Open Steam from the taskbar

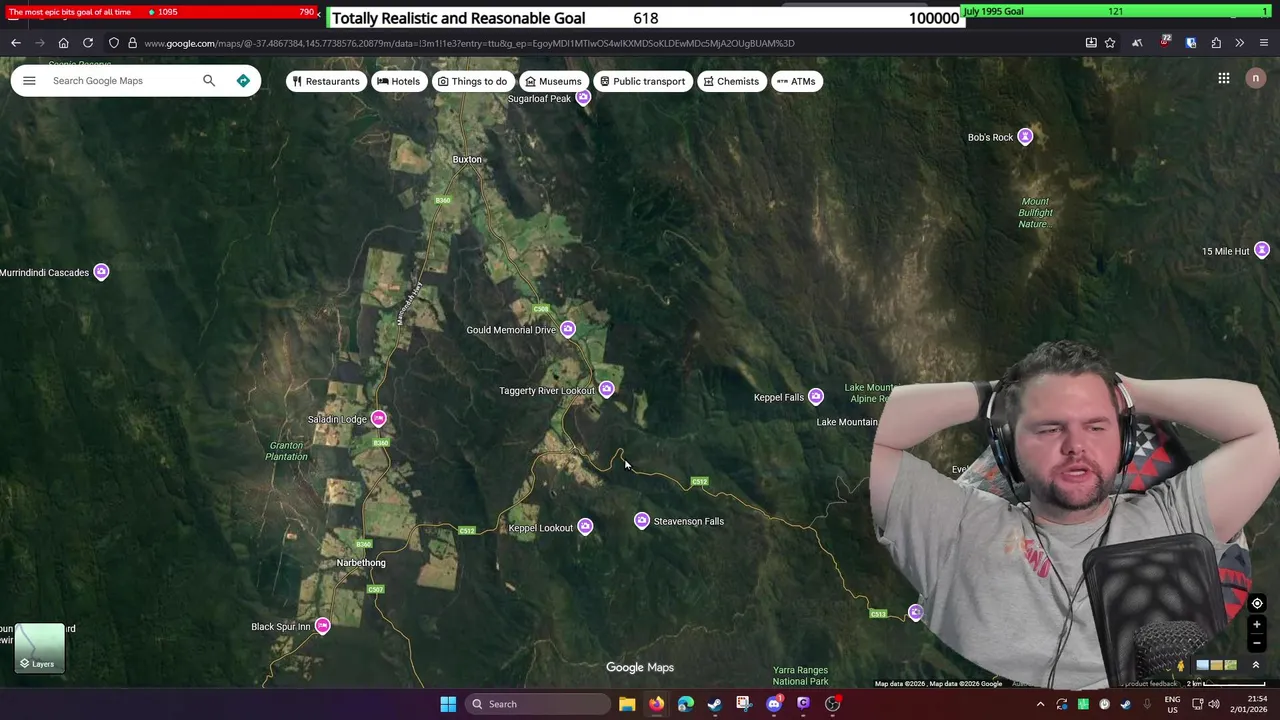click(714, 704)
